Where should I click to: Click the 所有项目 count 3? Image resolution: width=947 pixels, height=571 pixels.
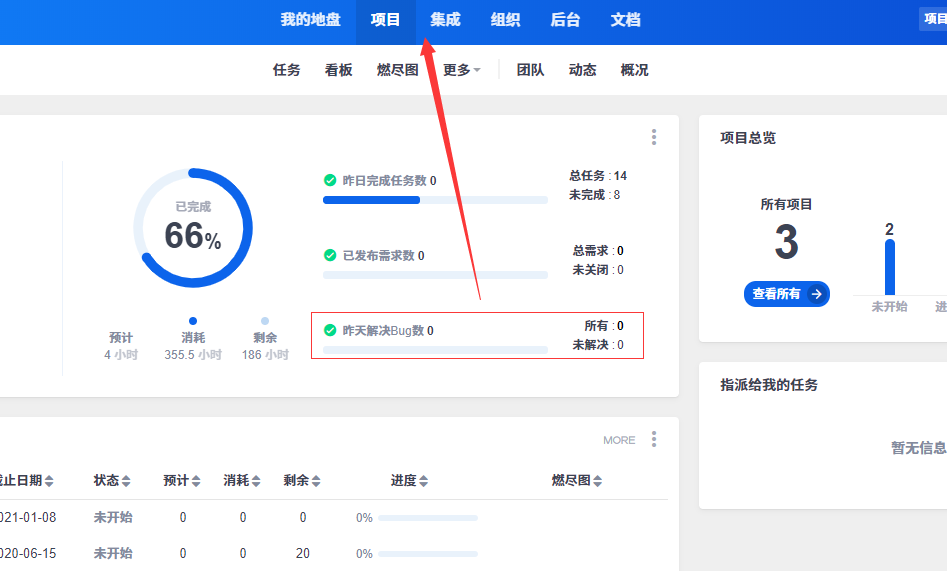pos(786,242)
